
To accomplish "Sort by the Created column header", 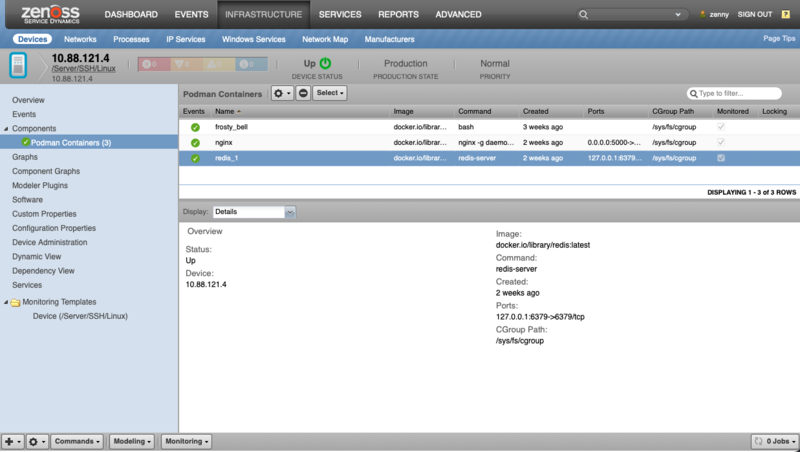I will (x=535, y=111).
